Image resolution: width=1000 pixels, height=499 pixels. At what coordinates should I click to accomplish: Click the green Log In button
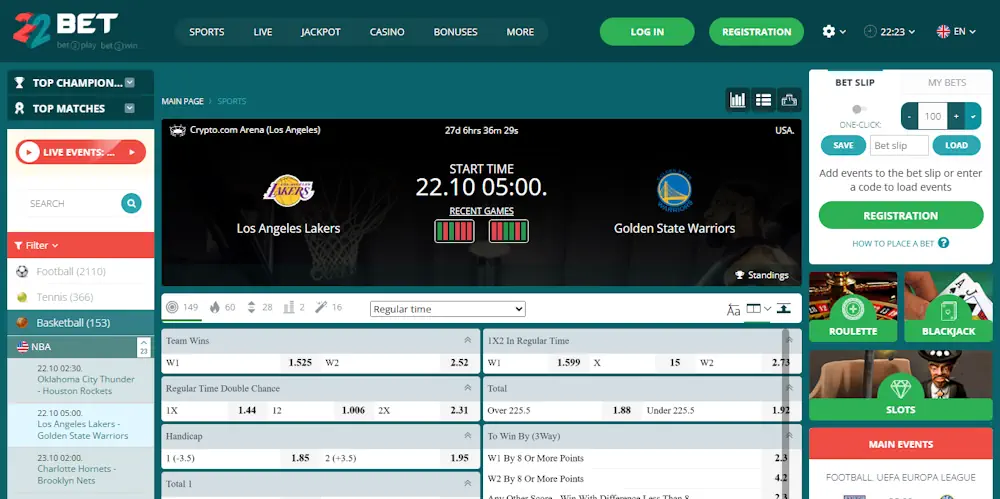(x=647, y=32)
